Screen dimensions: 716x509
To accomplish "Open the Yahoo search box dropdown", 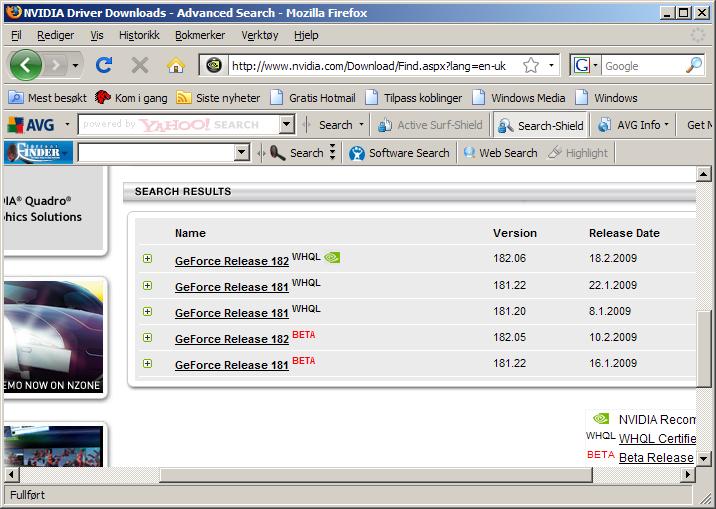I will 286,124.
